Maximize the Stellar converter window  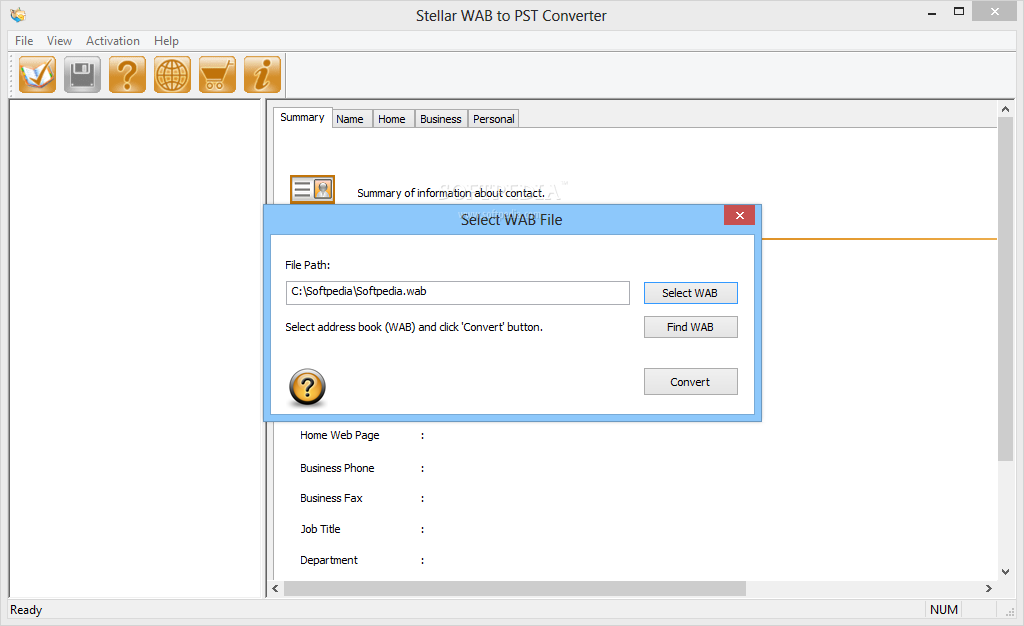tap(959, 12)
